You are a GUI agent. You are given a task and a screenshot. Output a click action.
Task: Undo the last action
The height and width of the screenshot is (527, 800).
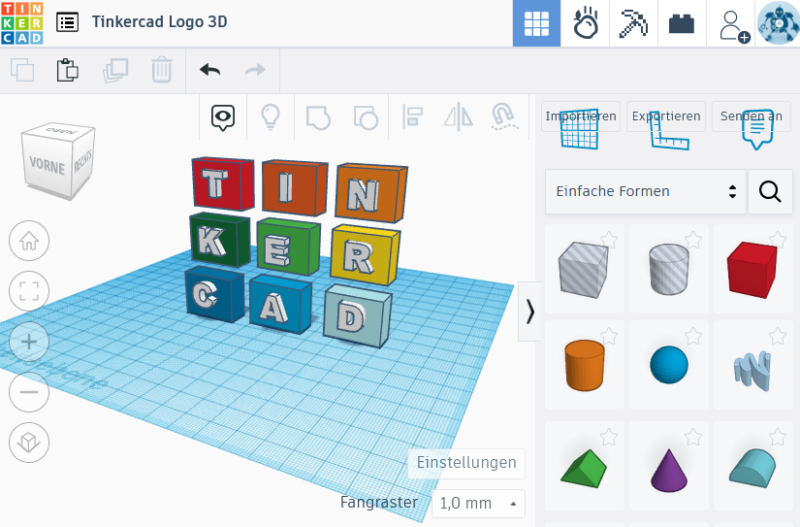tap(210, 70)
